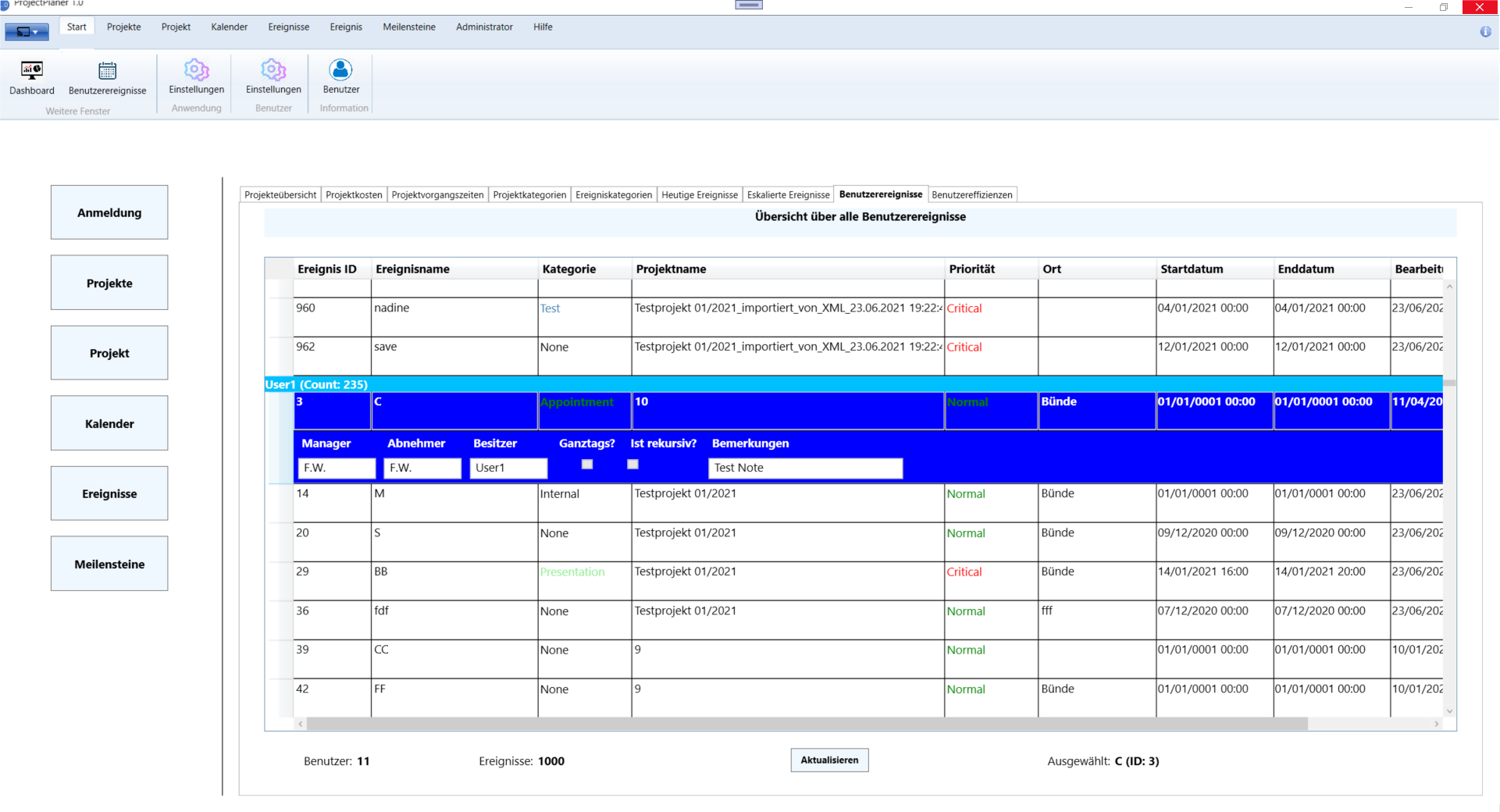Switch to the Ereigniskategorien tab

click(x=614, y=194)
